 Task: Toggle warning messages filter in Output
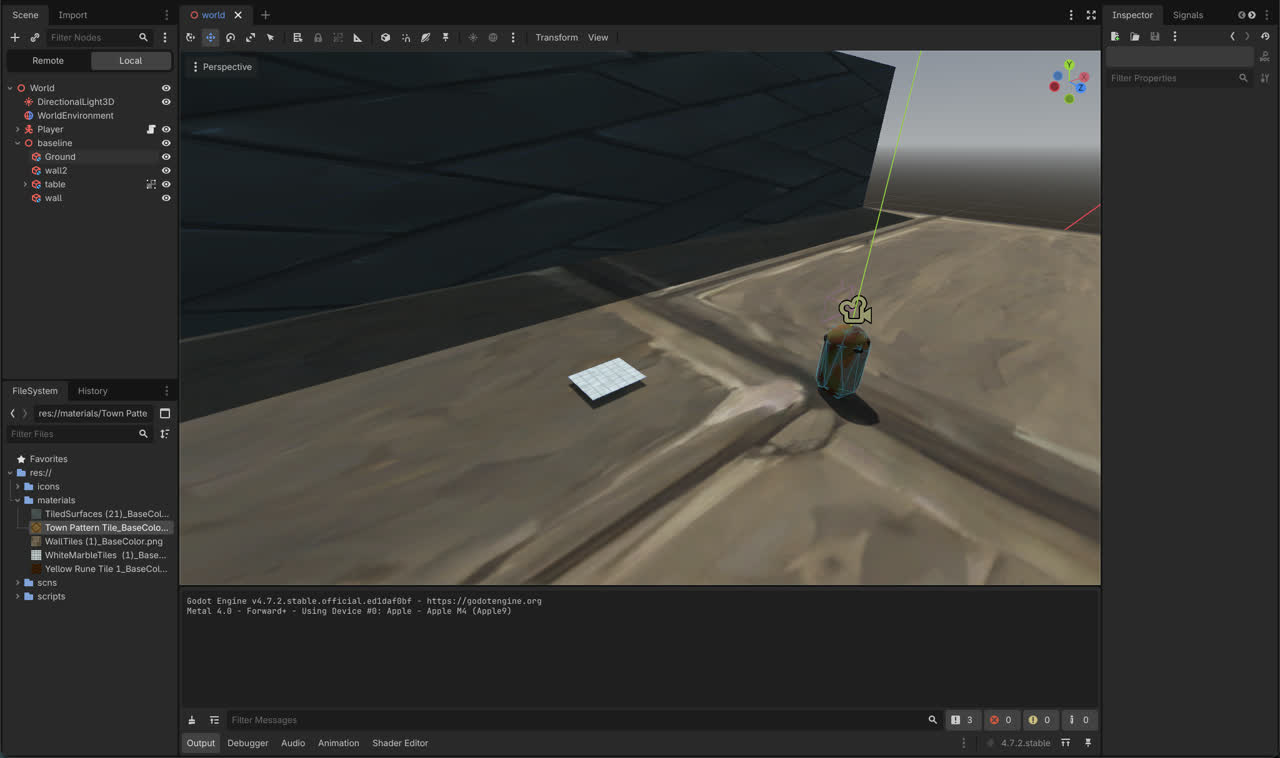(x=1040, y=720)
